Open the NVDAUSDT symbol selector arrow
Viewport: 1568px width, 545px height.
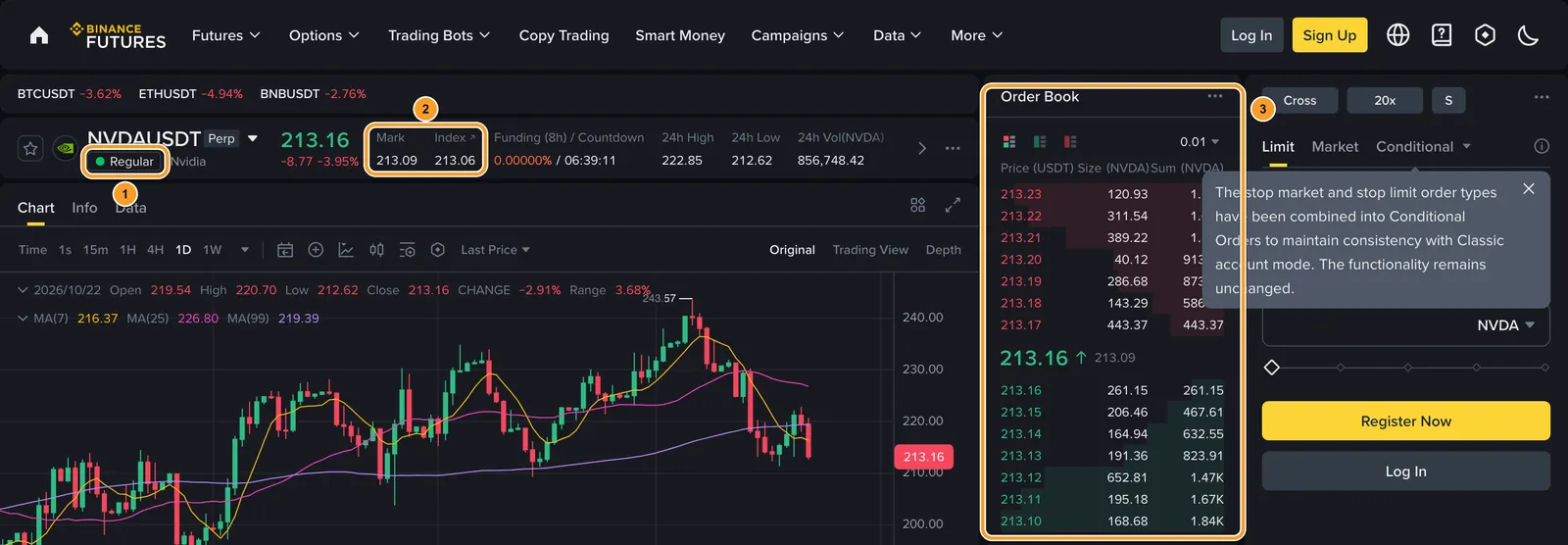253,138
